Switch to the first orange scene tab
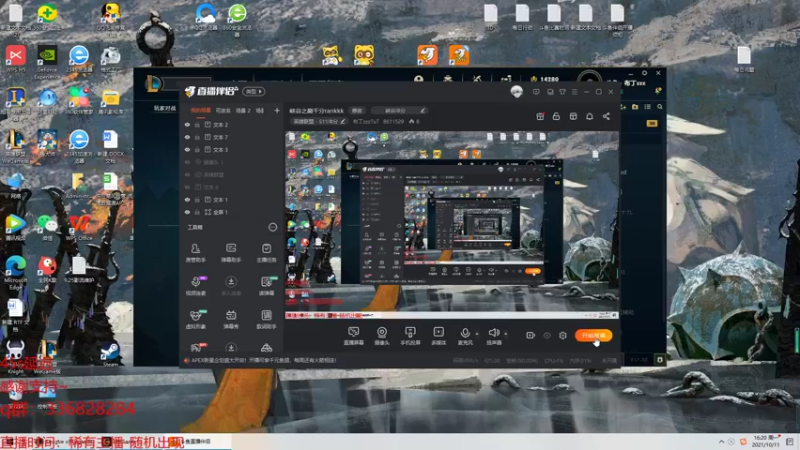 point(201,110)
